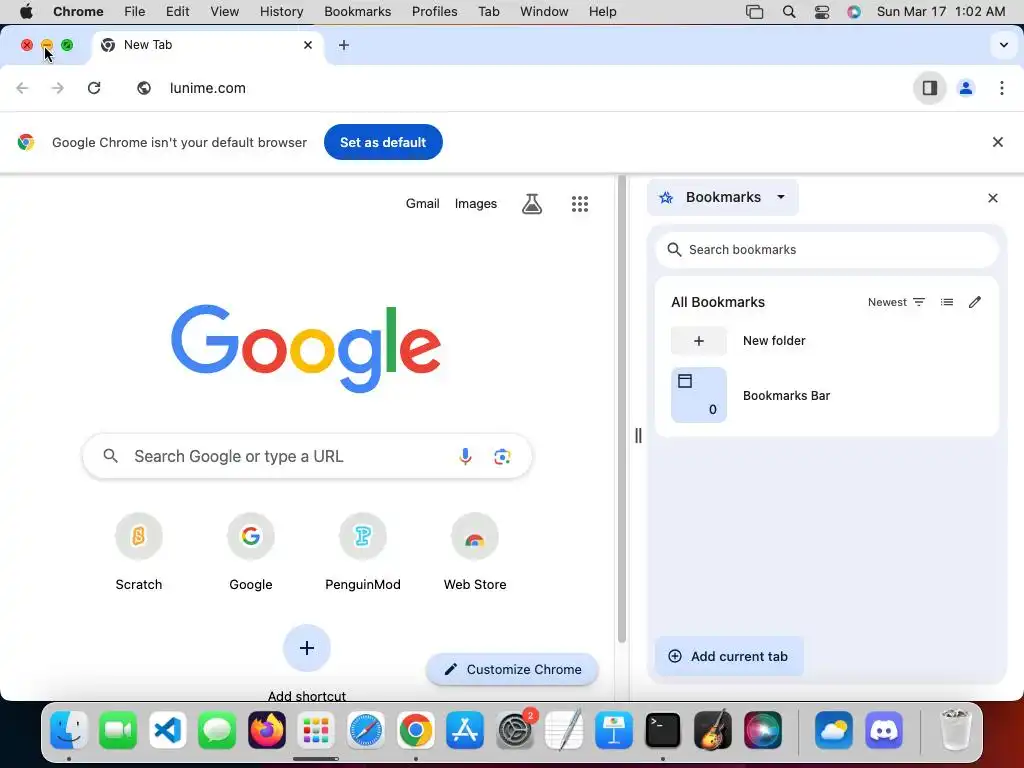Viewport: 1024px width, 768px height.
Task: Close the Bookmarks side panel
Action: click(993, 198)
